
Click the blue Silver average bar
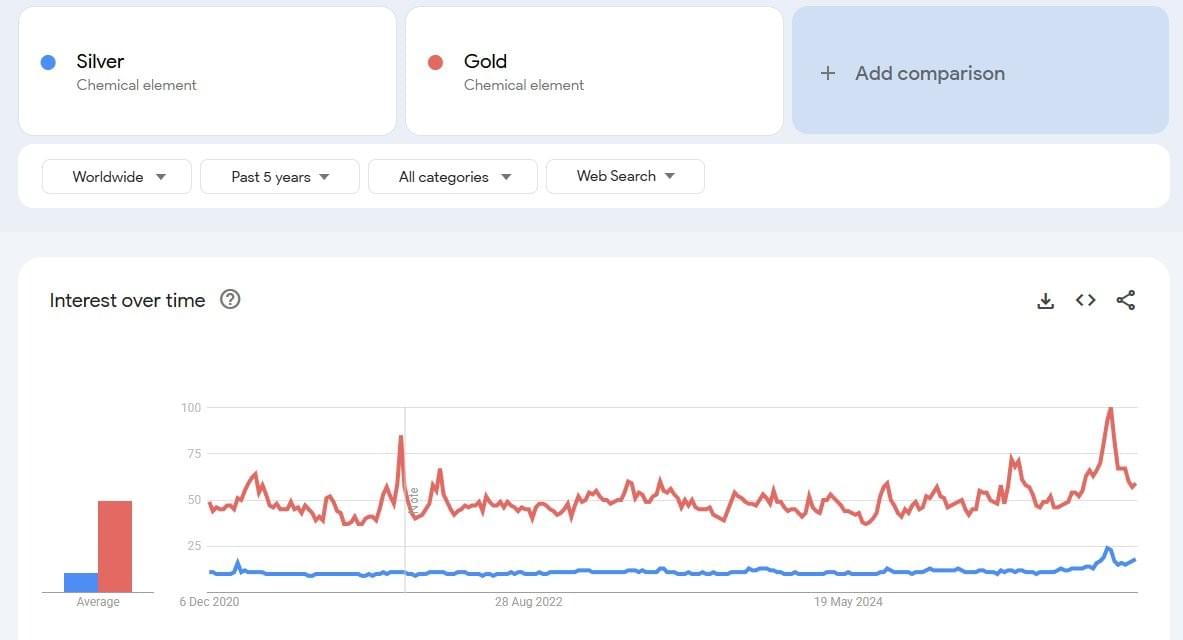(81, 582)
